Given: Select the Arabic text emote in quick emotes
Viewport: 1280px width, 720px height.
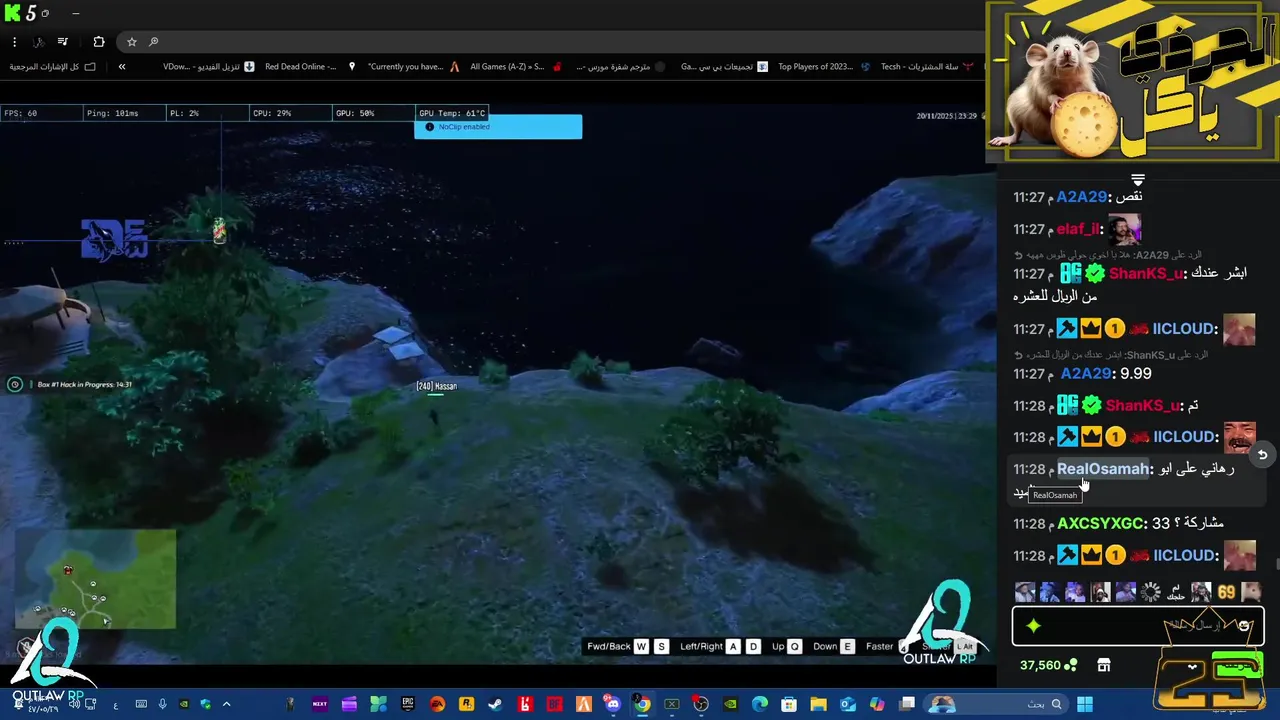Looking at the screenshot, I should coord(1176,592).
